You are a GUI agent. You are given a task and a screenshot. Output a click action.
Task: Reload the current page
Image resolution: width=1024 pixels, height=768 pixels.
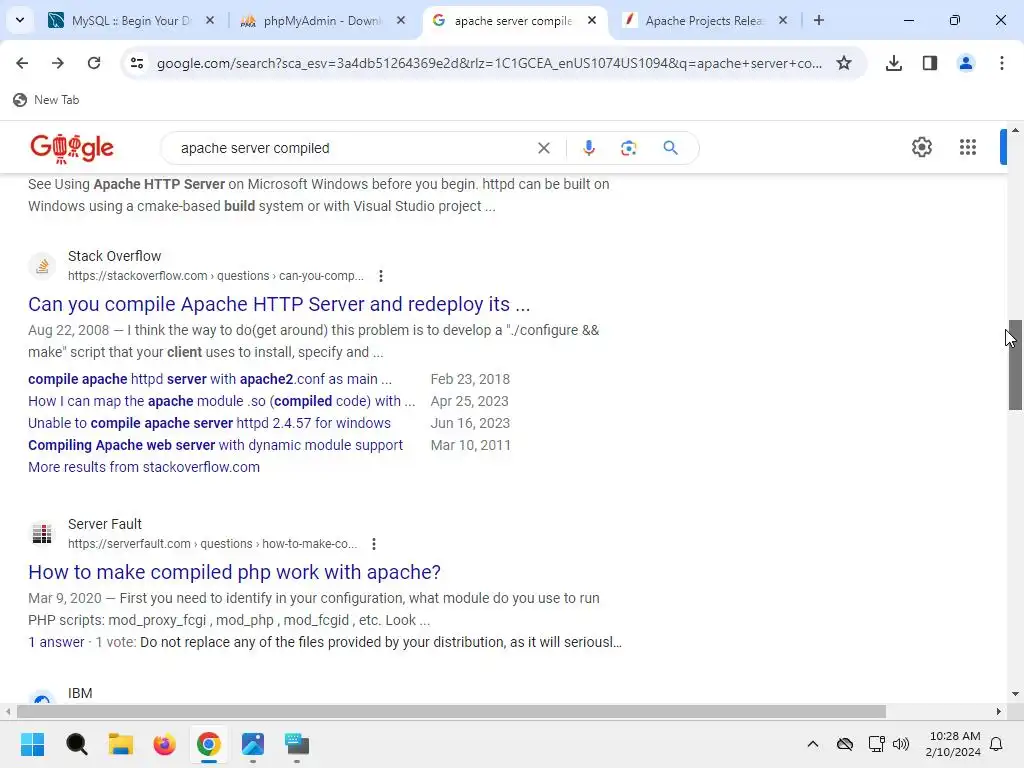(x=94, y=63)
